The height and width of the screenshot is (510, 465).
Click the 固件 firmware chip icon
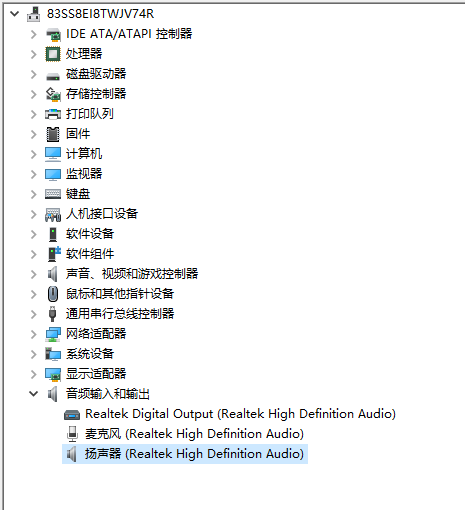pyautogui.click(x=53, y=134)
